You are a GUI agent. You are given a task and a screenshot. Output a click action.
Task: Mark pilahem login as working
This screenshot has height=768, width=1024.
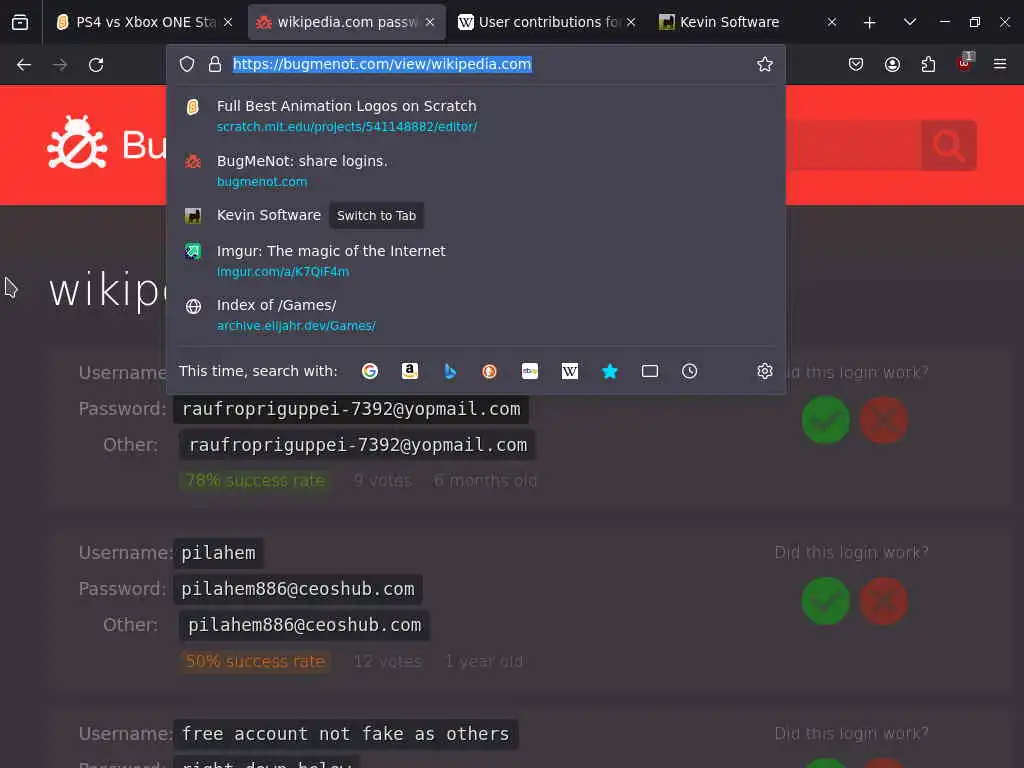(825, 601)
